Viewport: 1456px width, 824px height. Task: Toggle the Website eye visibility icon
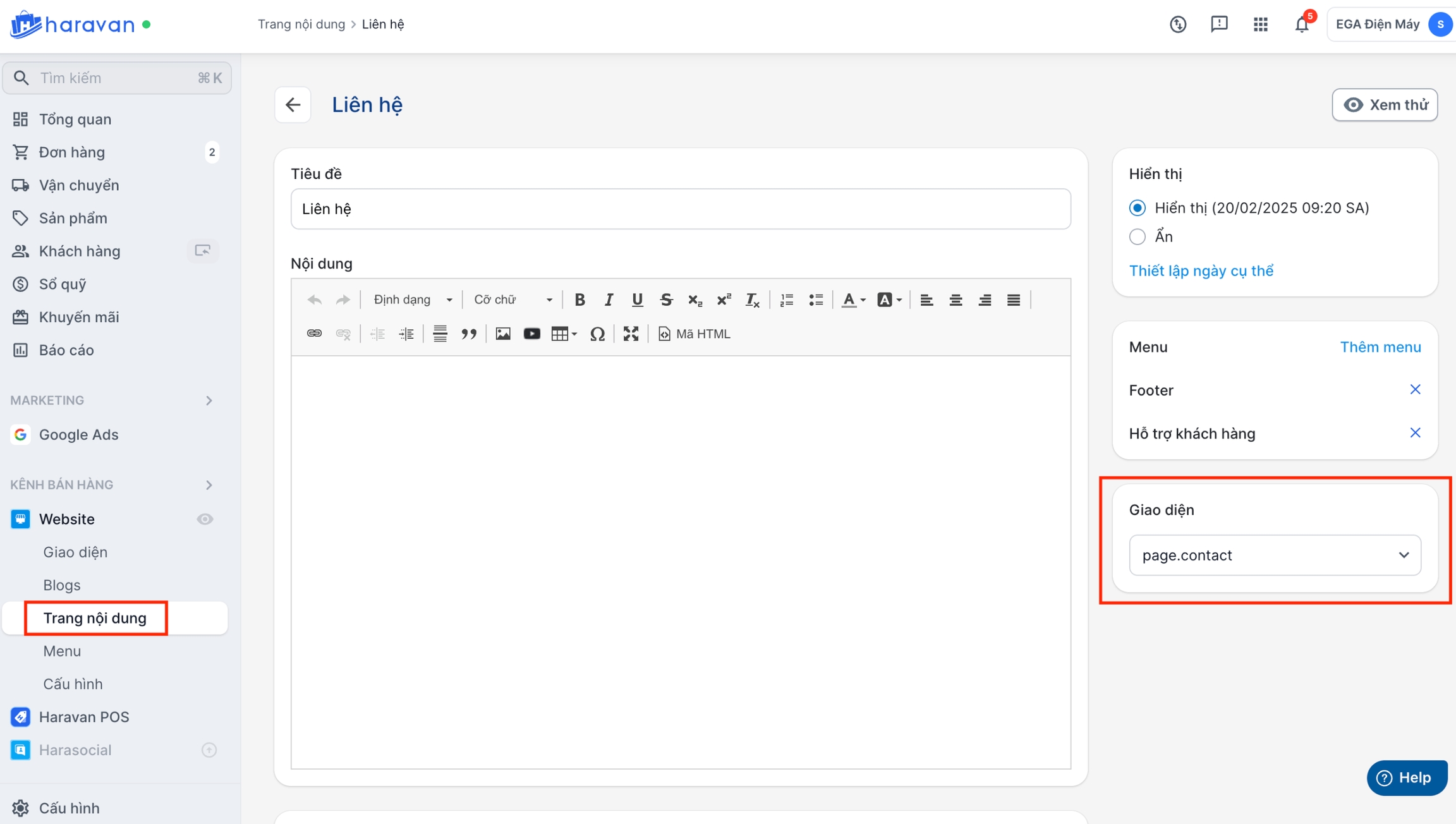click(205, 519)
